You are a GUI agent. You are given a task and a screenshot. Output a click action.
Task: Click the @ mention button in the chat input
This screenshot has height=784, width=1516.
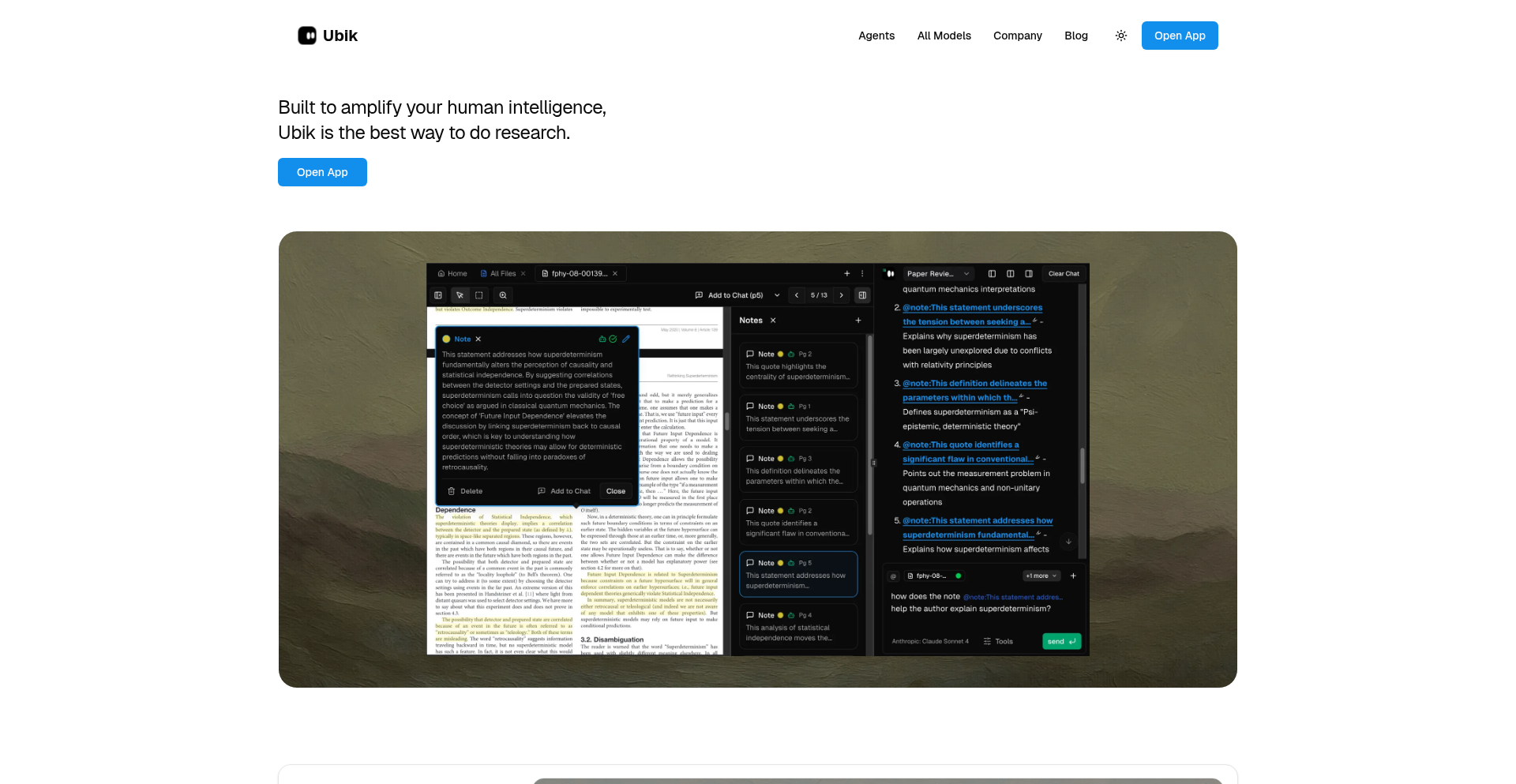pyautogui.click(x=894, y=576)
